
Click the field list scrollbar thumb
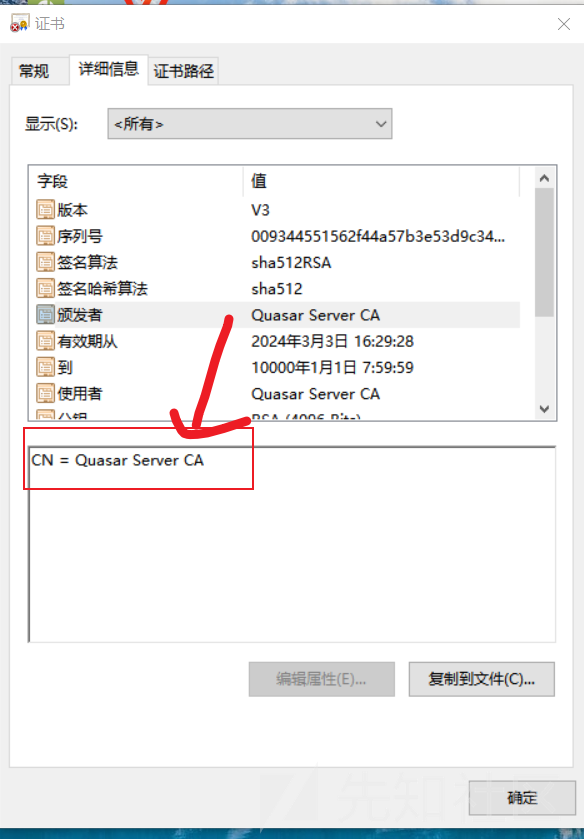point(544,252)
